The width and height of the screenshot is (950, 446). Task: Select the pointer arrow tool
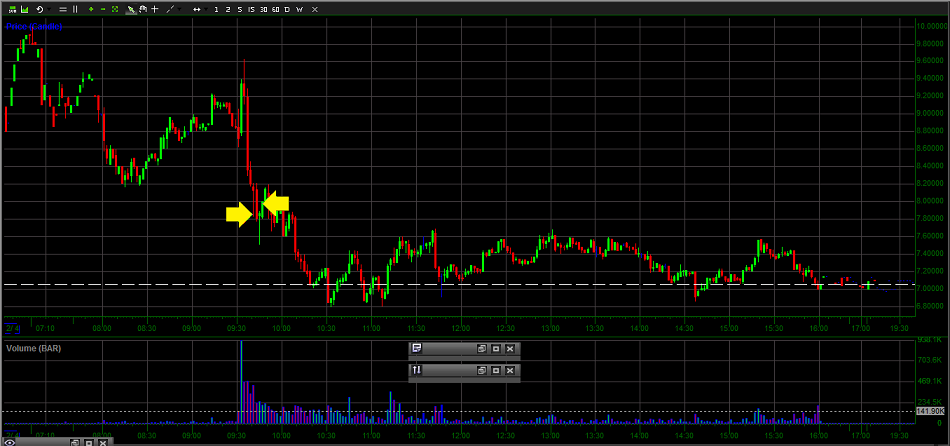[x=131, y=9]
